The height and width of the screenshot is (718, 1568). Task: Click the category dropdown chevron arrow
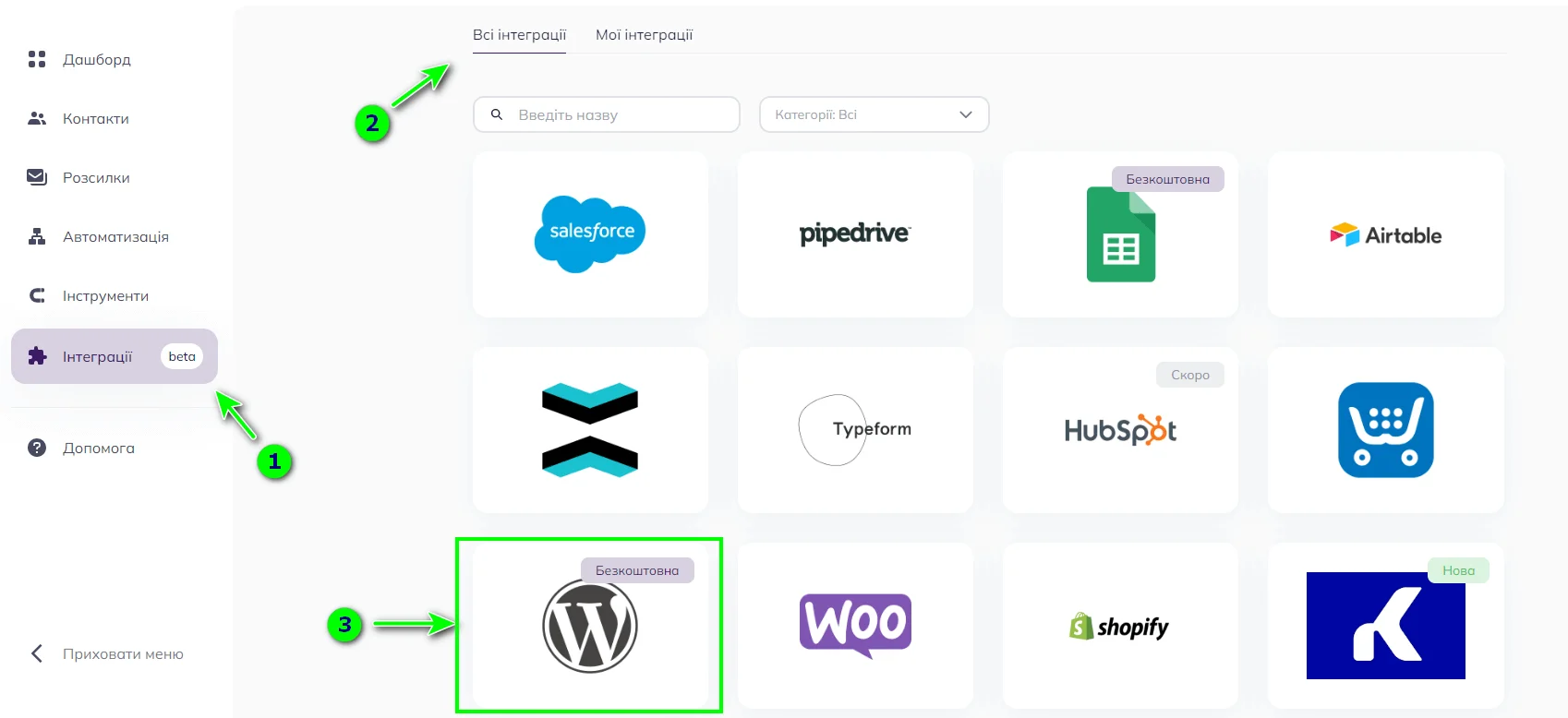966,114
